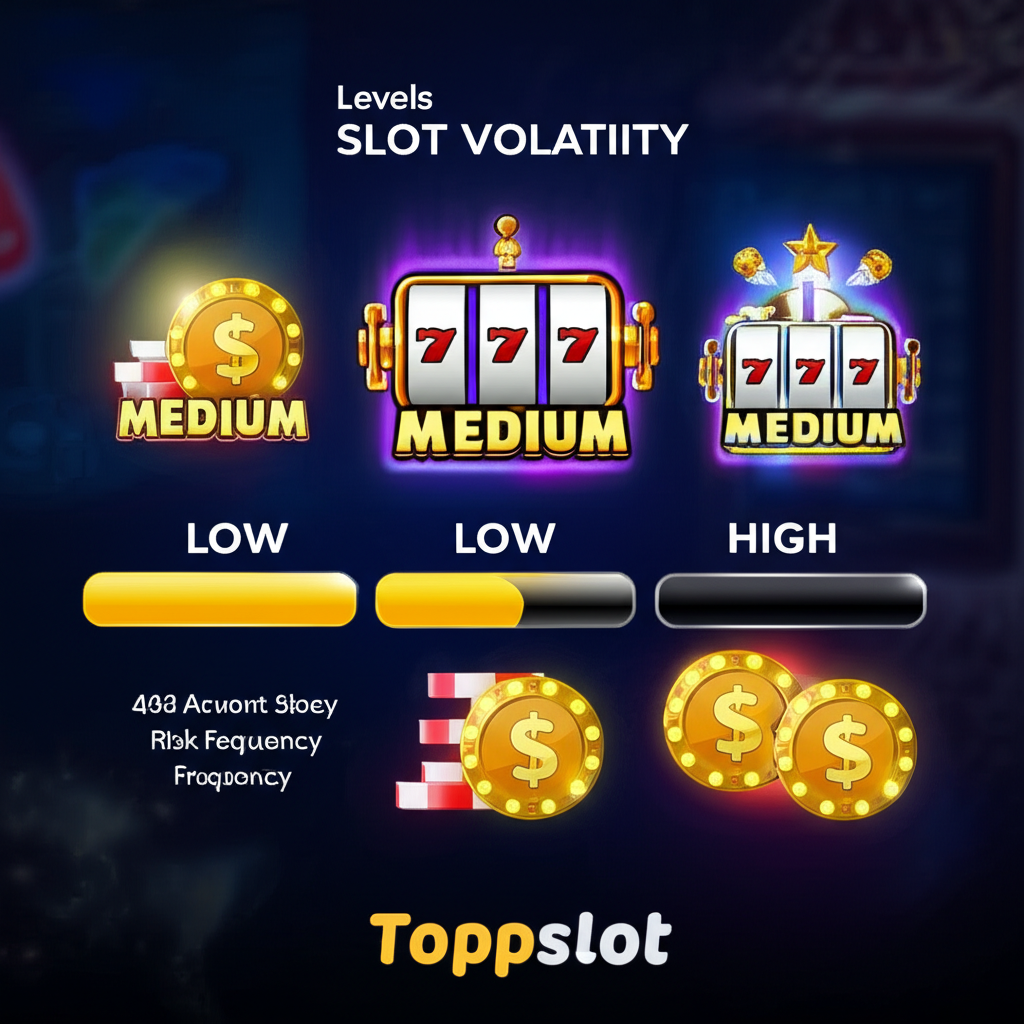
Task: Click the left LOW volatility label
Action: 236,538
